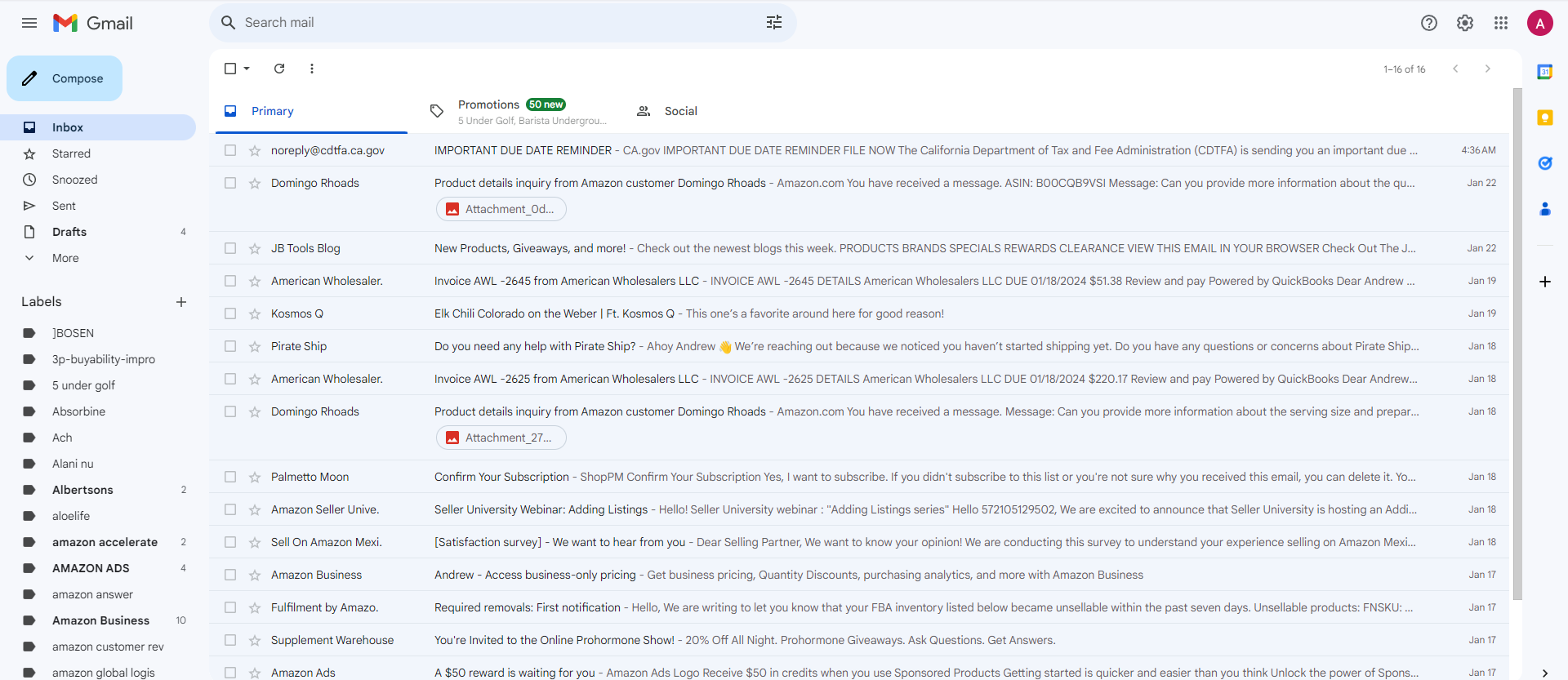Open Google Calendar side panel
The height and width of the screenshot is (680, 1568).
(1545, 72)
